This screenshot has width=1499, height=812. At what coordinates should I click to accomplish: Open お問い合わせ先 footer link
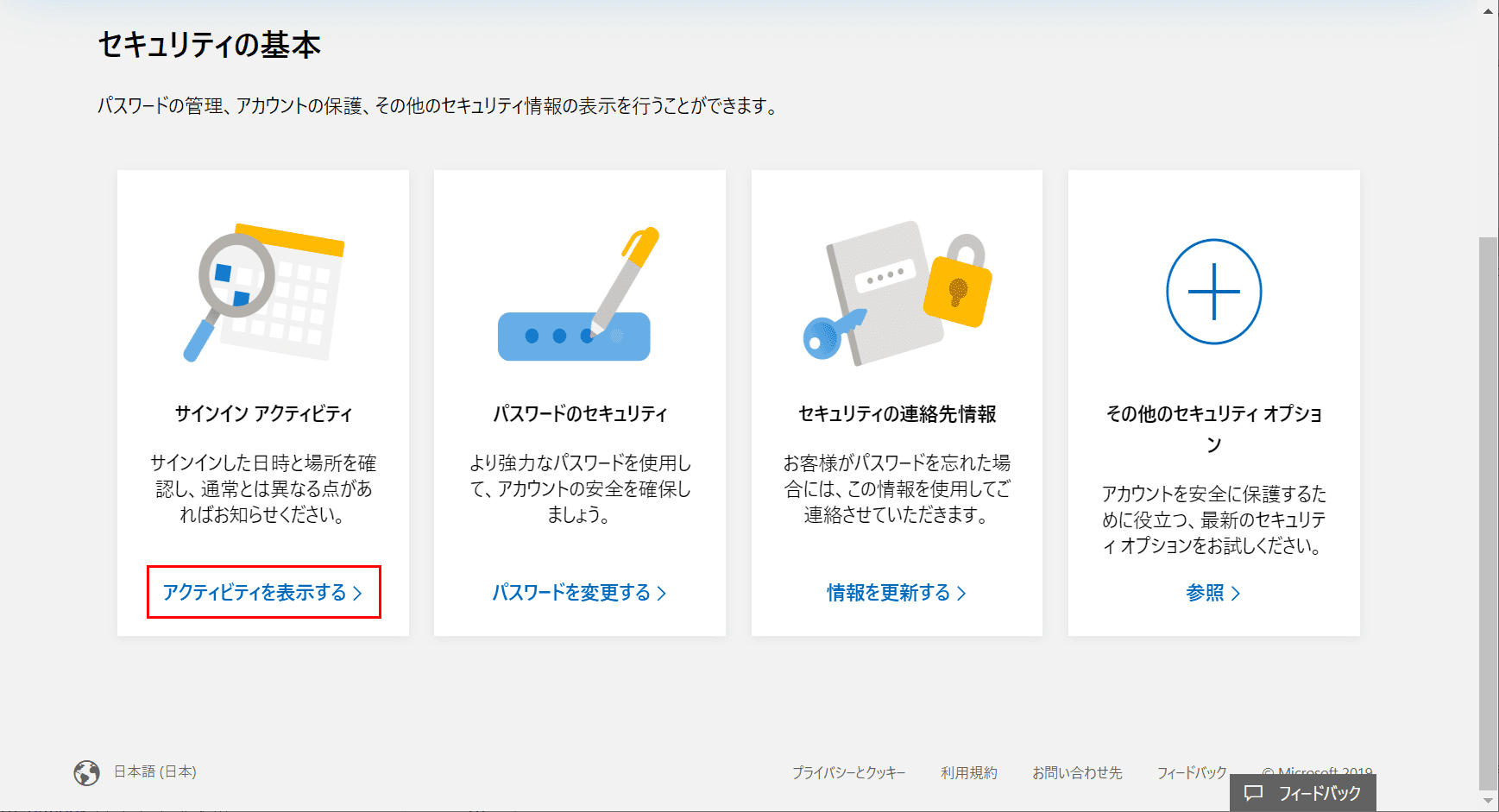(x=1076, y=772)
